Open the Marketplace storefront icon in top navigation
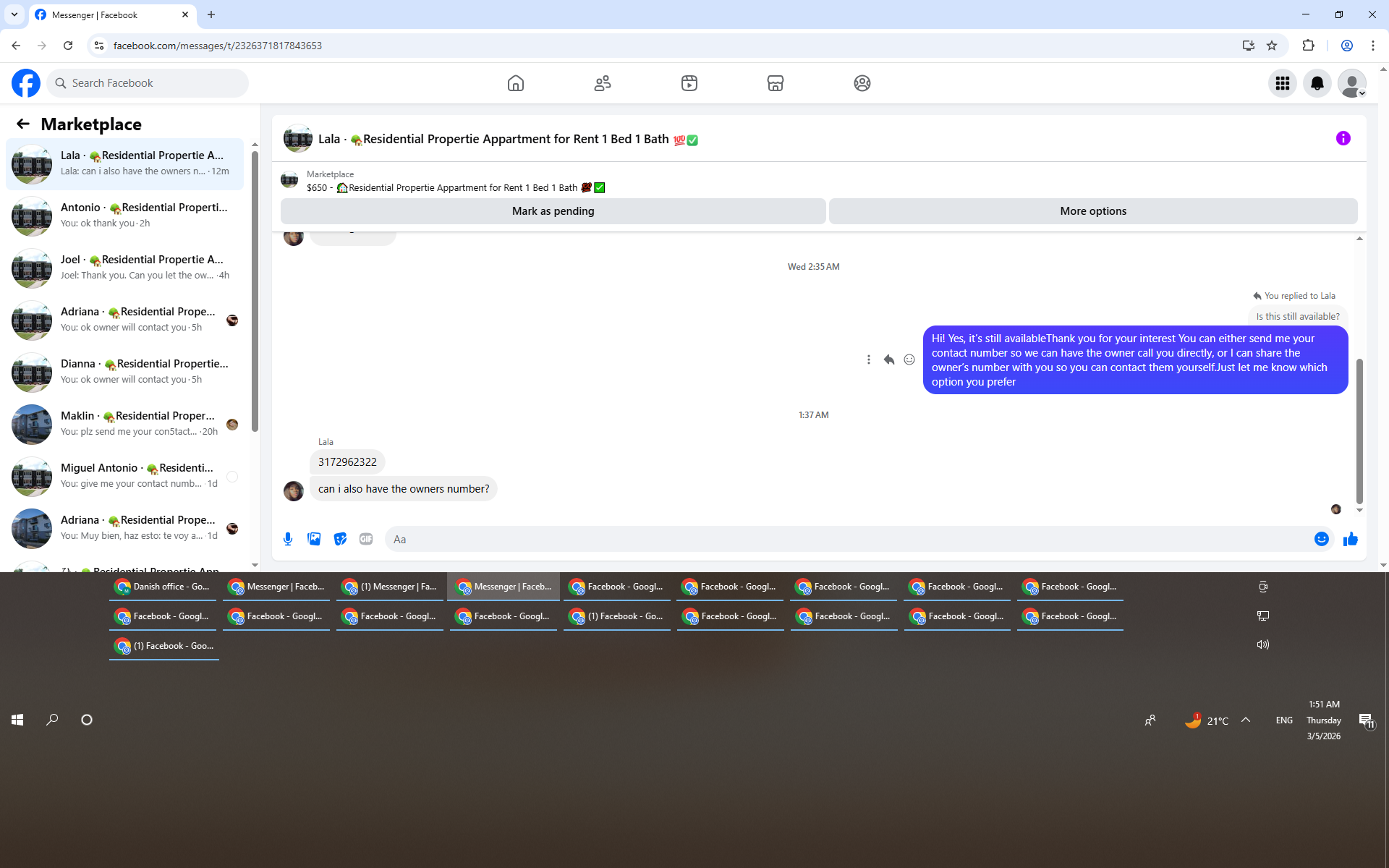The image size is (1389, 868). 776,83
